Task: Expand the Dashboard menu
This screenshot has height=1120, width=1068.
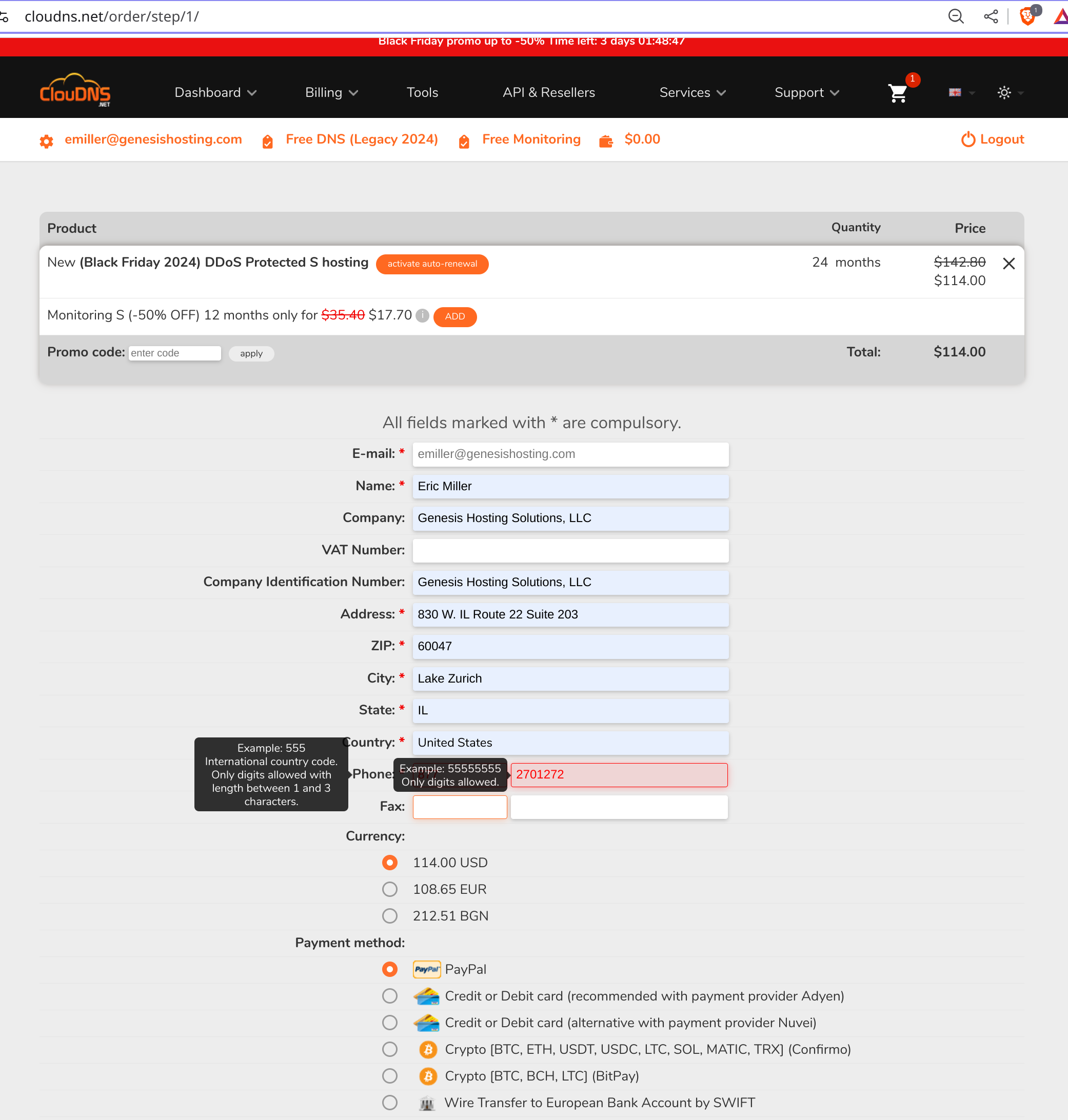Action: click(x=215, y=93)
